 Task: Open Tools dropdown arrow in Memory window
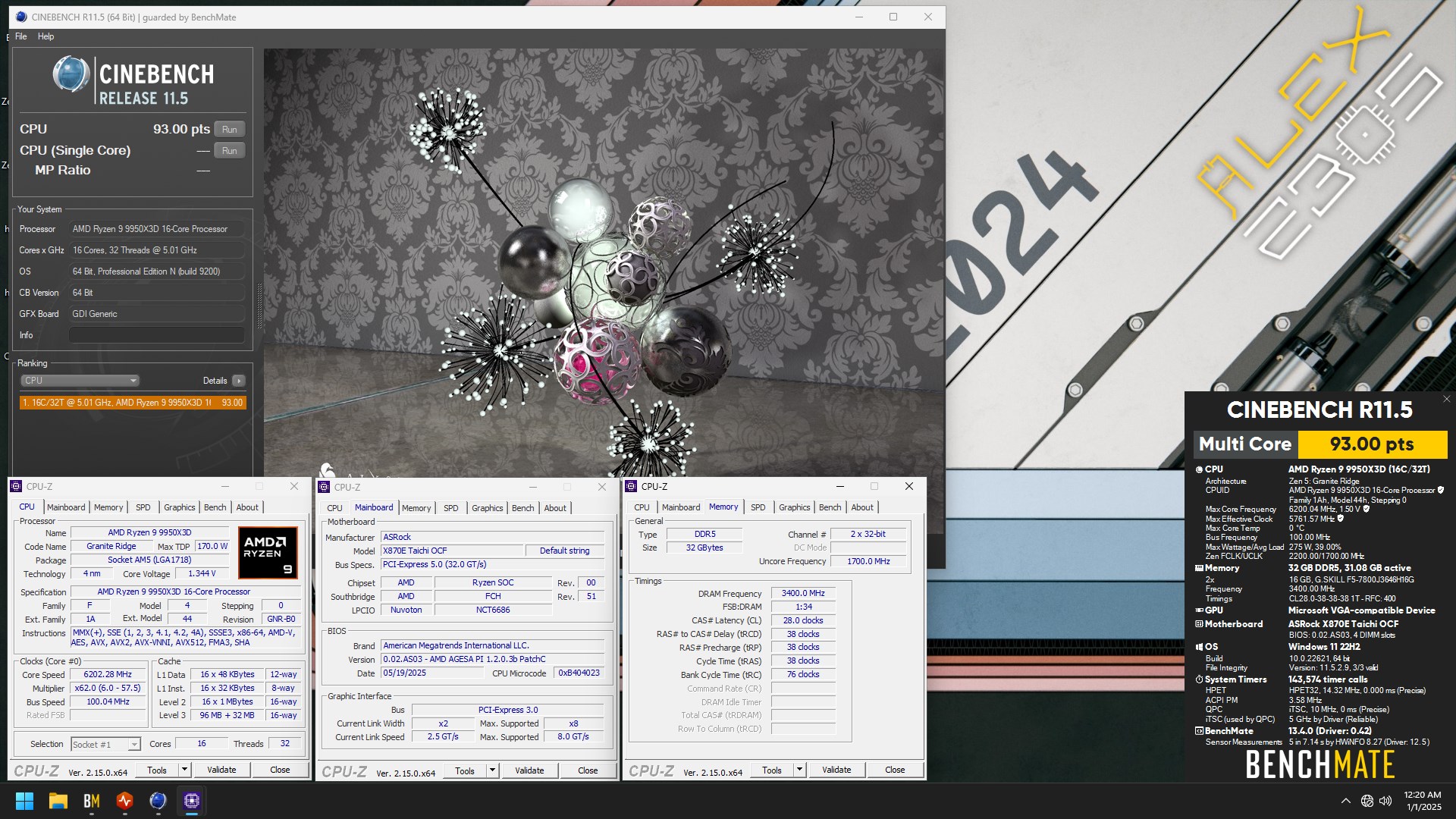tap(799, 770)
